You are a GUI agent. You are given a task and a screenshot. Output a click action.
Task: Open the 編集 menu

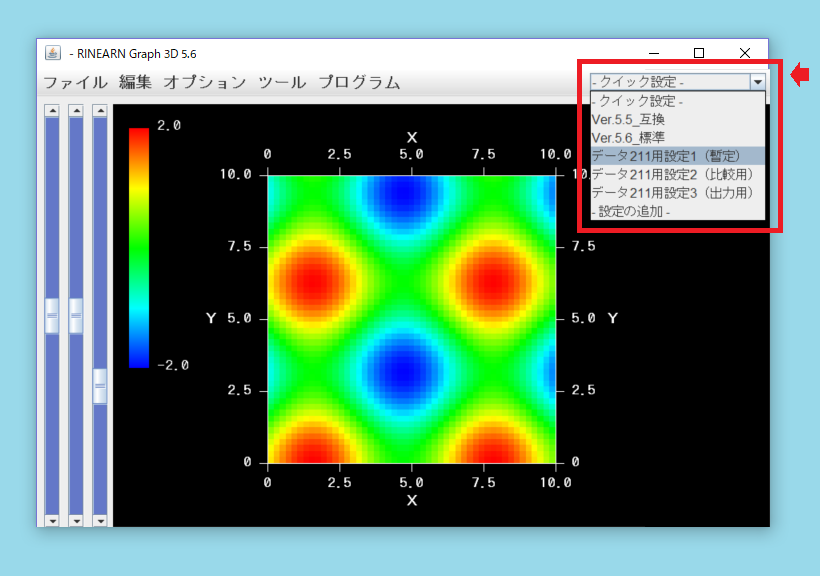135,82
